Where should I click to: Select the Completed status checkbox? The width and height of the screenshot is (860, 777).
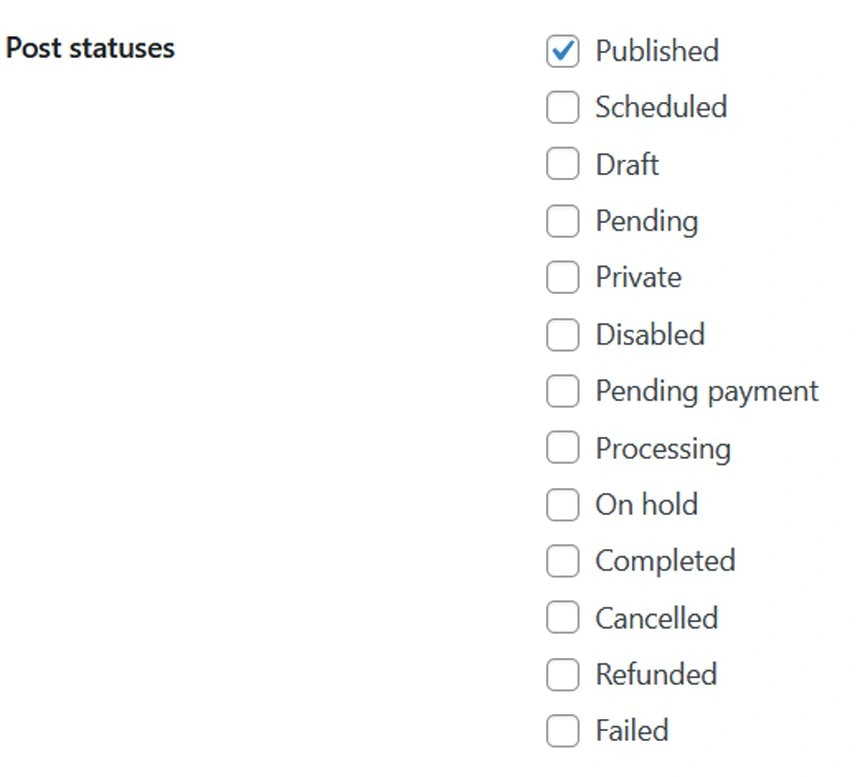[x=563, y=561]
